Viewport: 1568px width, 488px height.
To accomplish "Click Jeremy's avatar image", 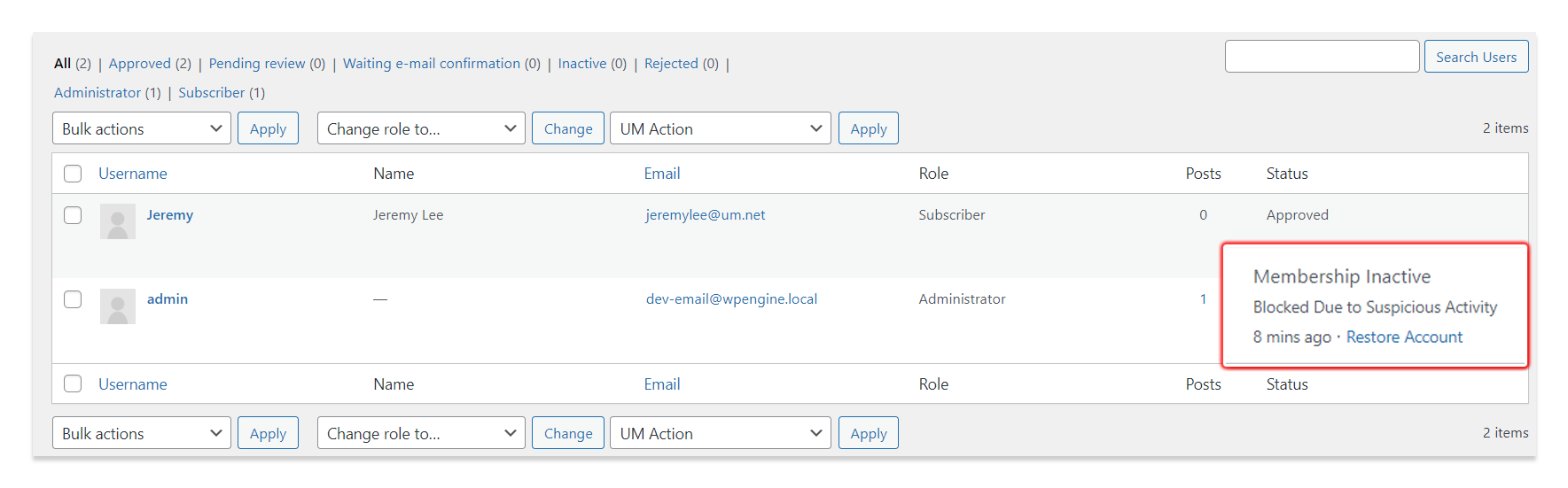I will (x=118, y=221).
